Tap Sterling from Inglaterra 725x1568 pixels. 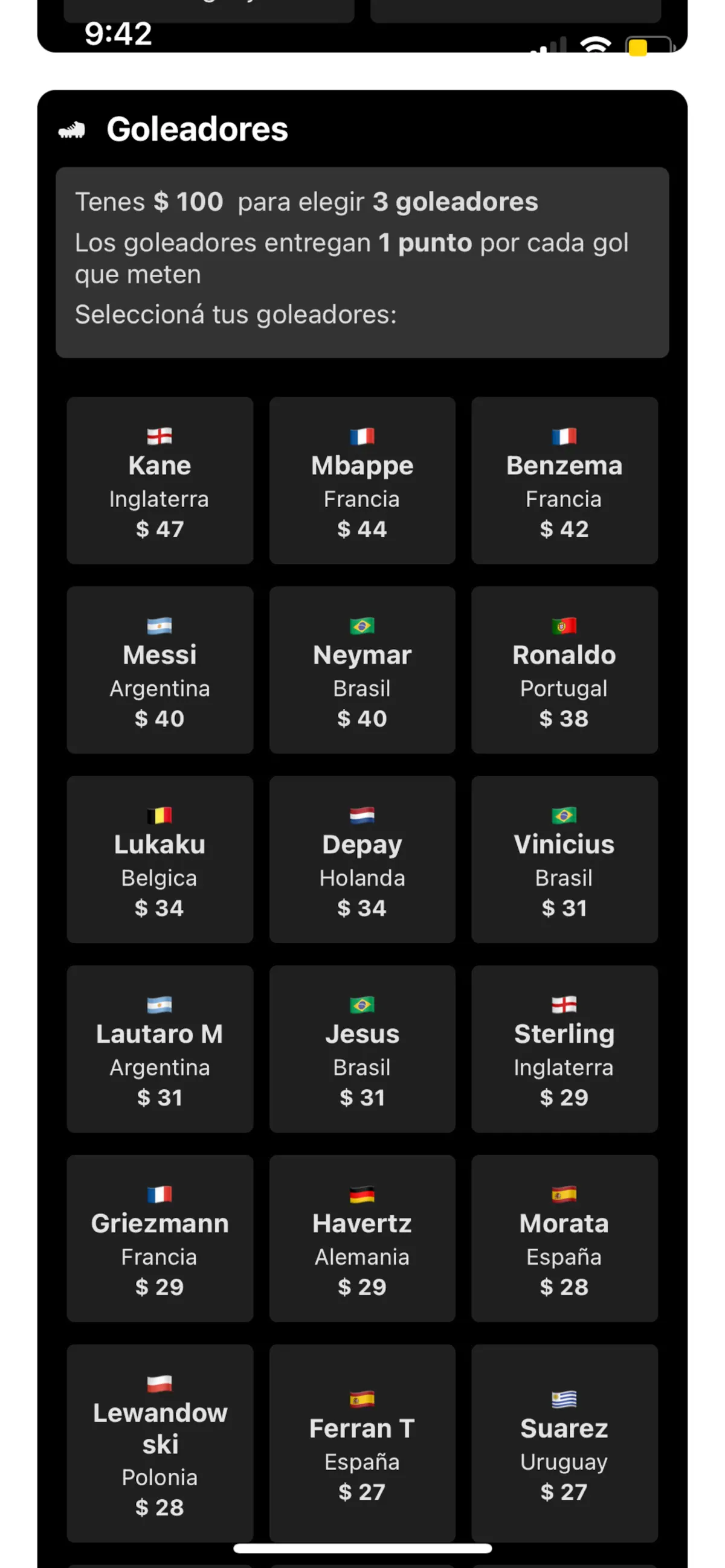tap(564, 1048)
